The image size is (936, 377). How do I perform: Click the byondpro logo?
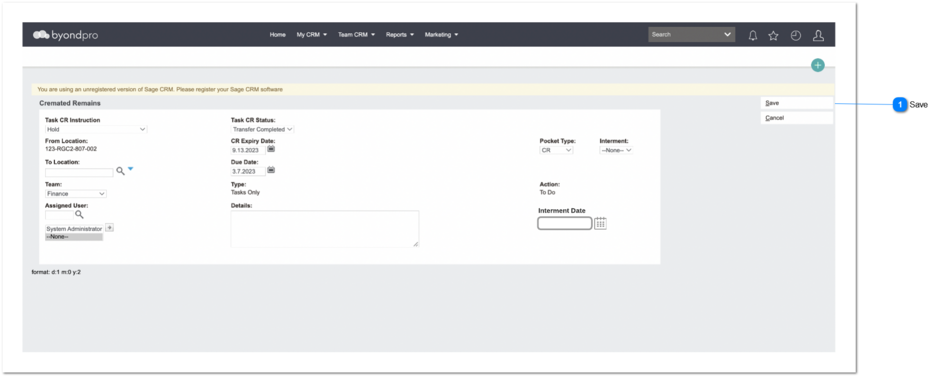65,35
